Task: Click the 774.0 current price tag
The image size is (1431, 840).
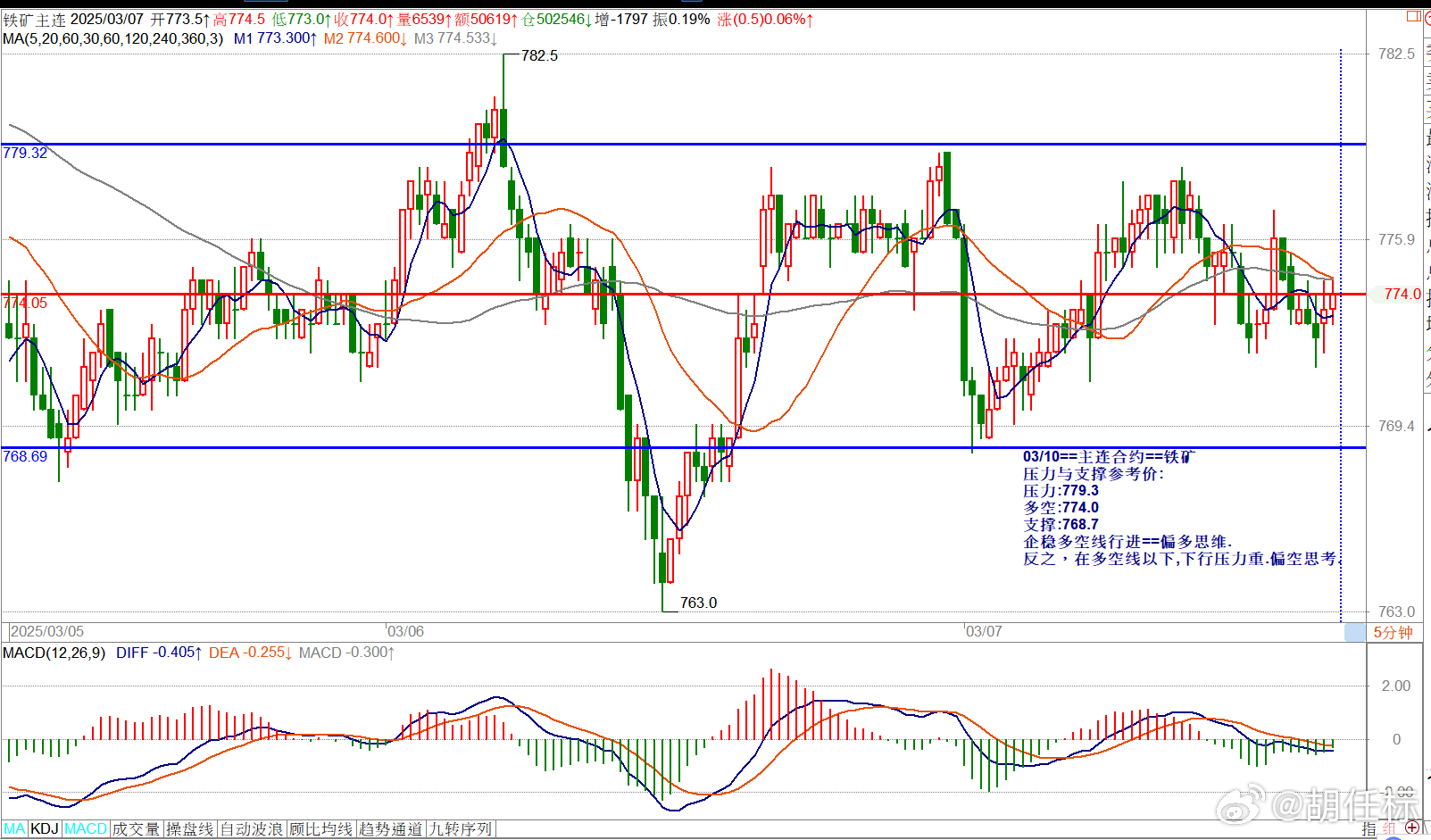Action: [1402, 294]
